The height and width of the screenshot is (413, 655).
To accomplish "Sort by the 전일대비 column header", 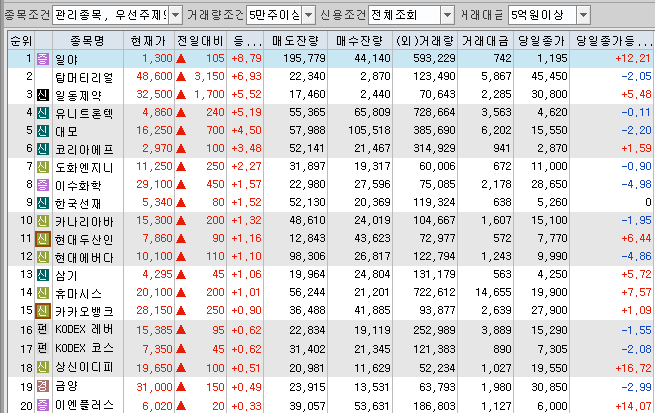I will pyautogui.click(x=201, y=41).
